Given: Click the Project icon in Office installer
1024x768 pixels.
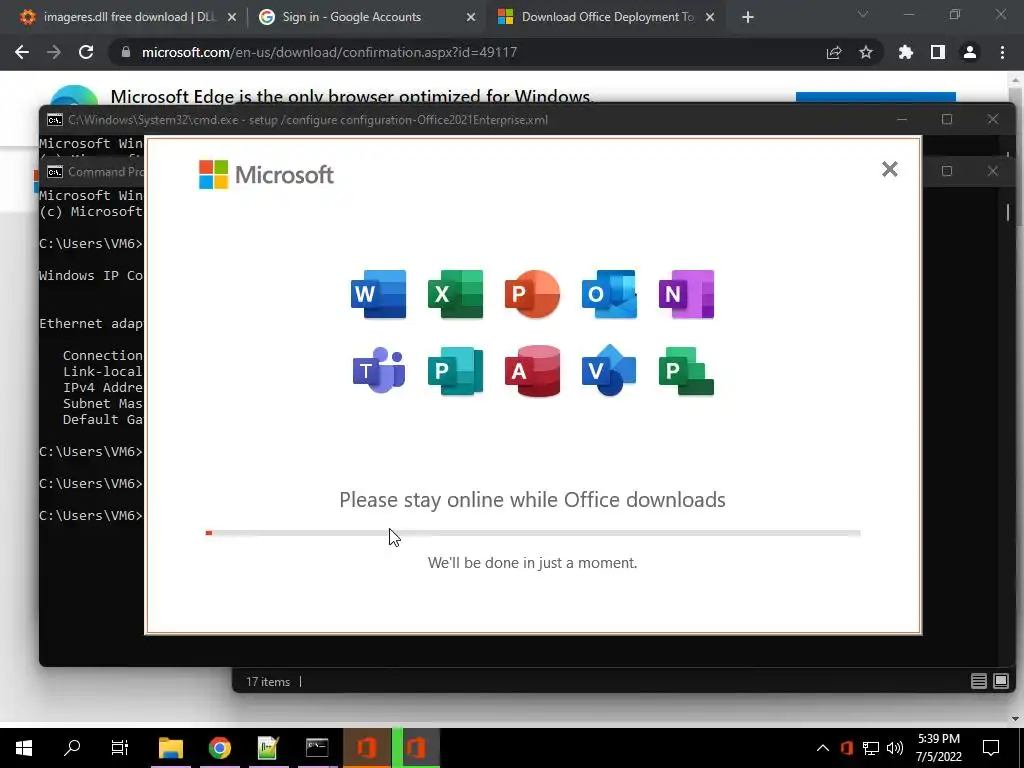Looking at the screenshot, I should 686,370.
